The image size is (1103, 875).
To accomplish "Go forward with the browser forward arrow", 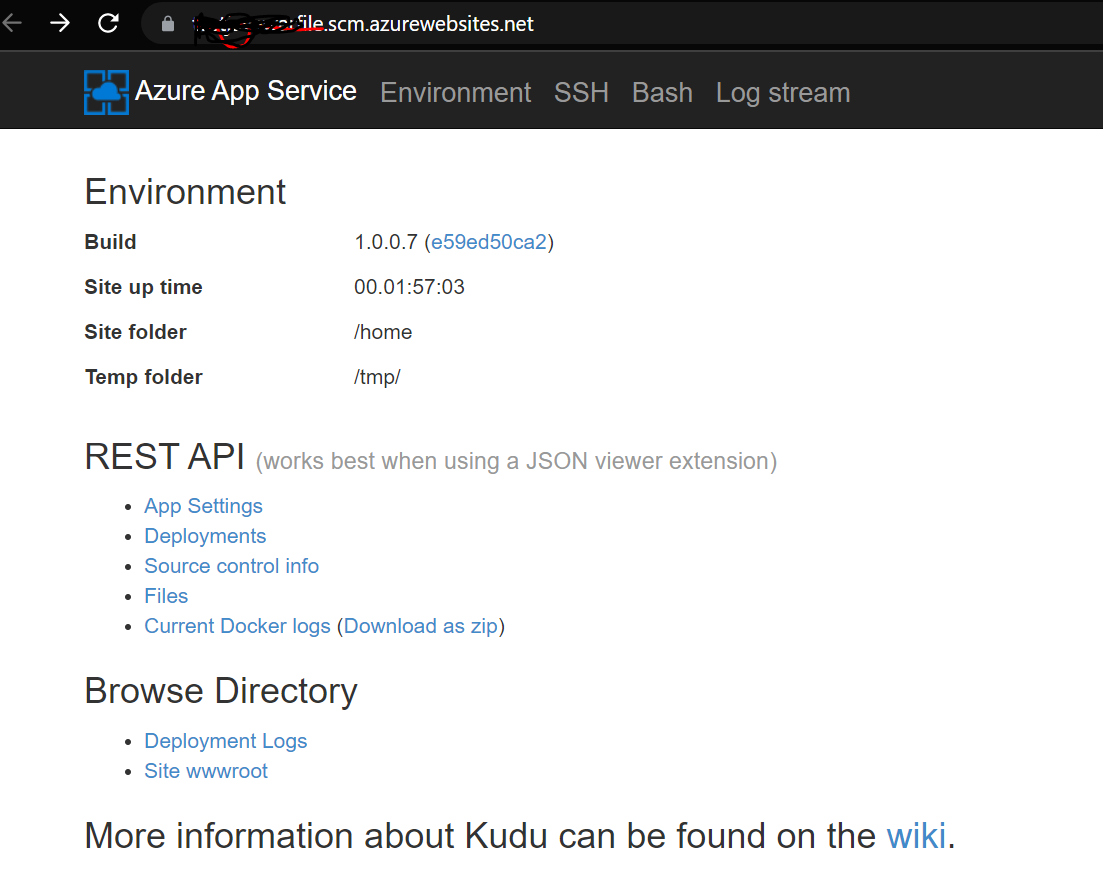I will point(60,23).
